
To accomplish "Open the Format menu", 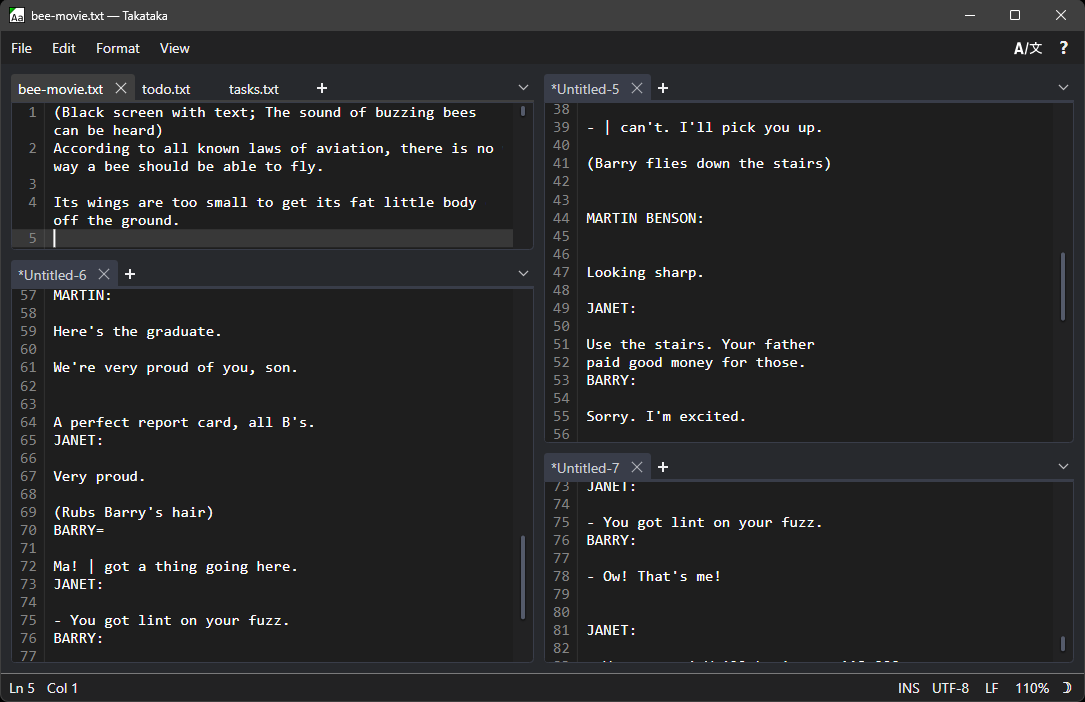I will [x=118, y=48].
